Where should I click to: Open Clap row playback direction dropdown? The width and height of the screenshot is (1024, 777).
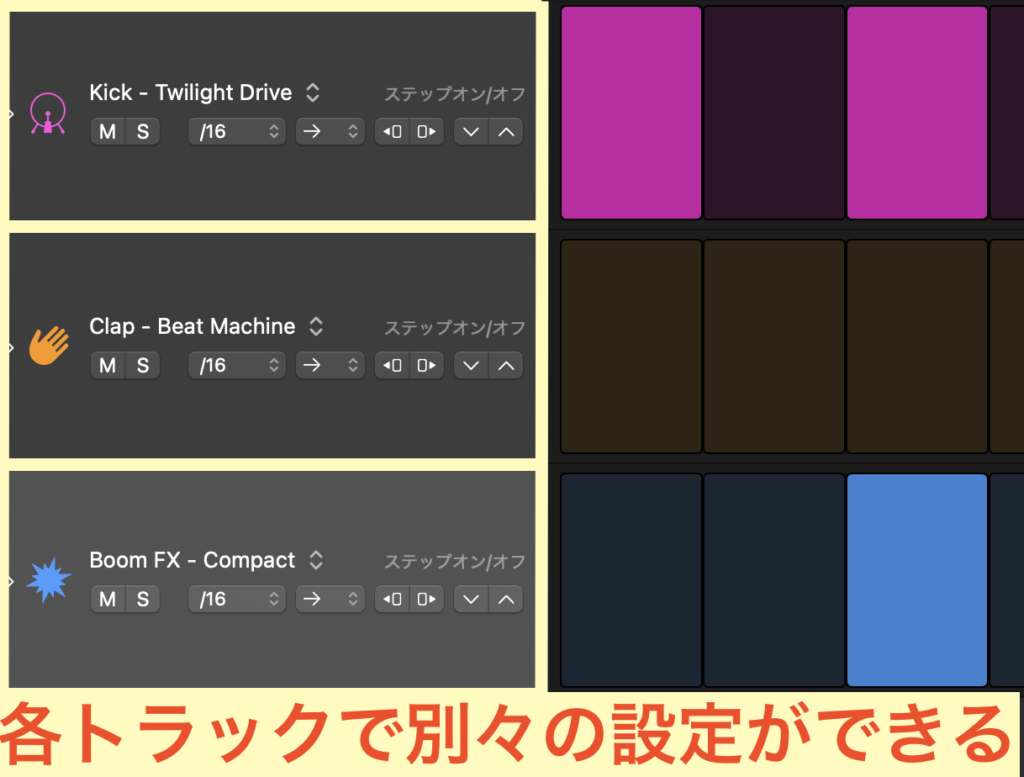[330, 366]
